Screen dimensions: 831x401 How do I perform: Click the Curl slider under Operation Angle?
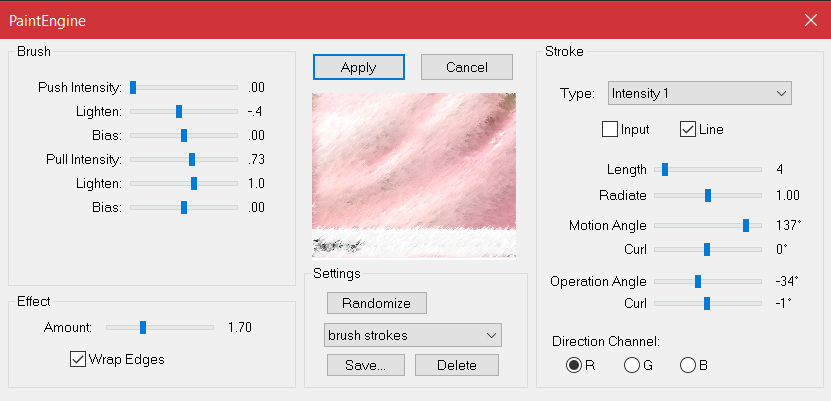[706, 303]
